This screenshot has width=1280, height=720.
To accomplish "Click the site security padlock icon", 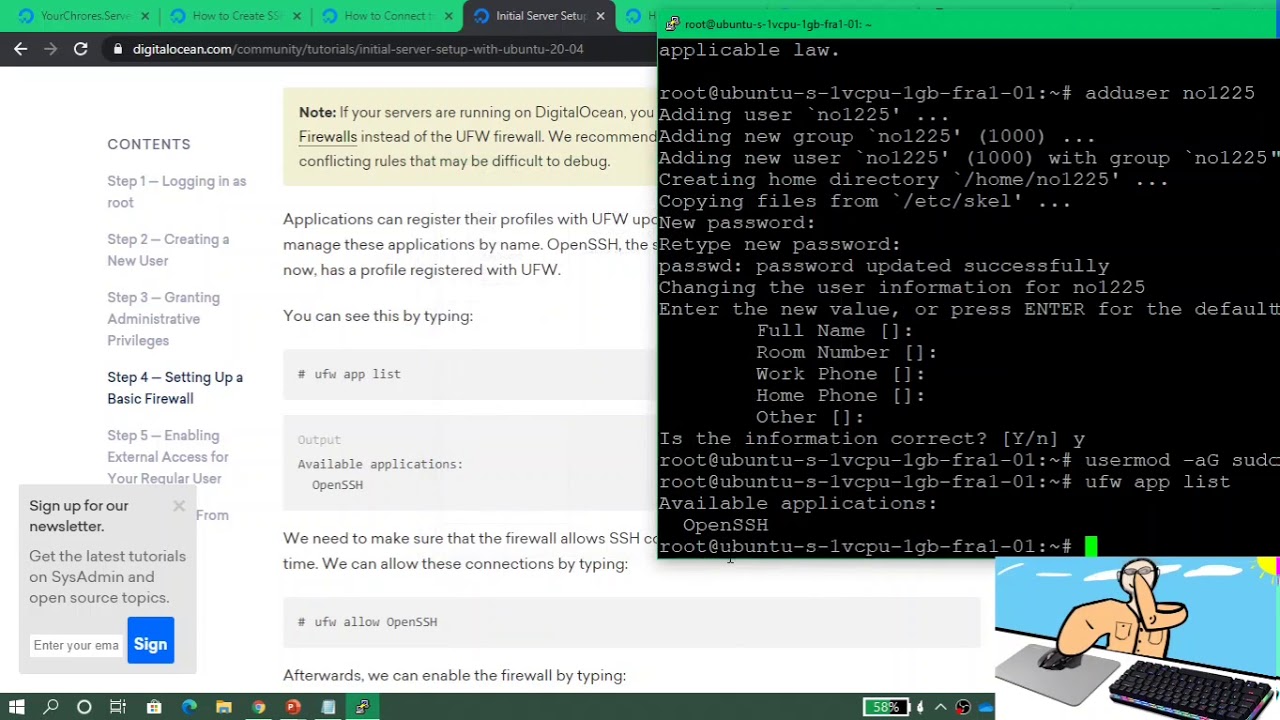I will (119, 49).
